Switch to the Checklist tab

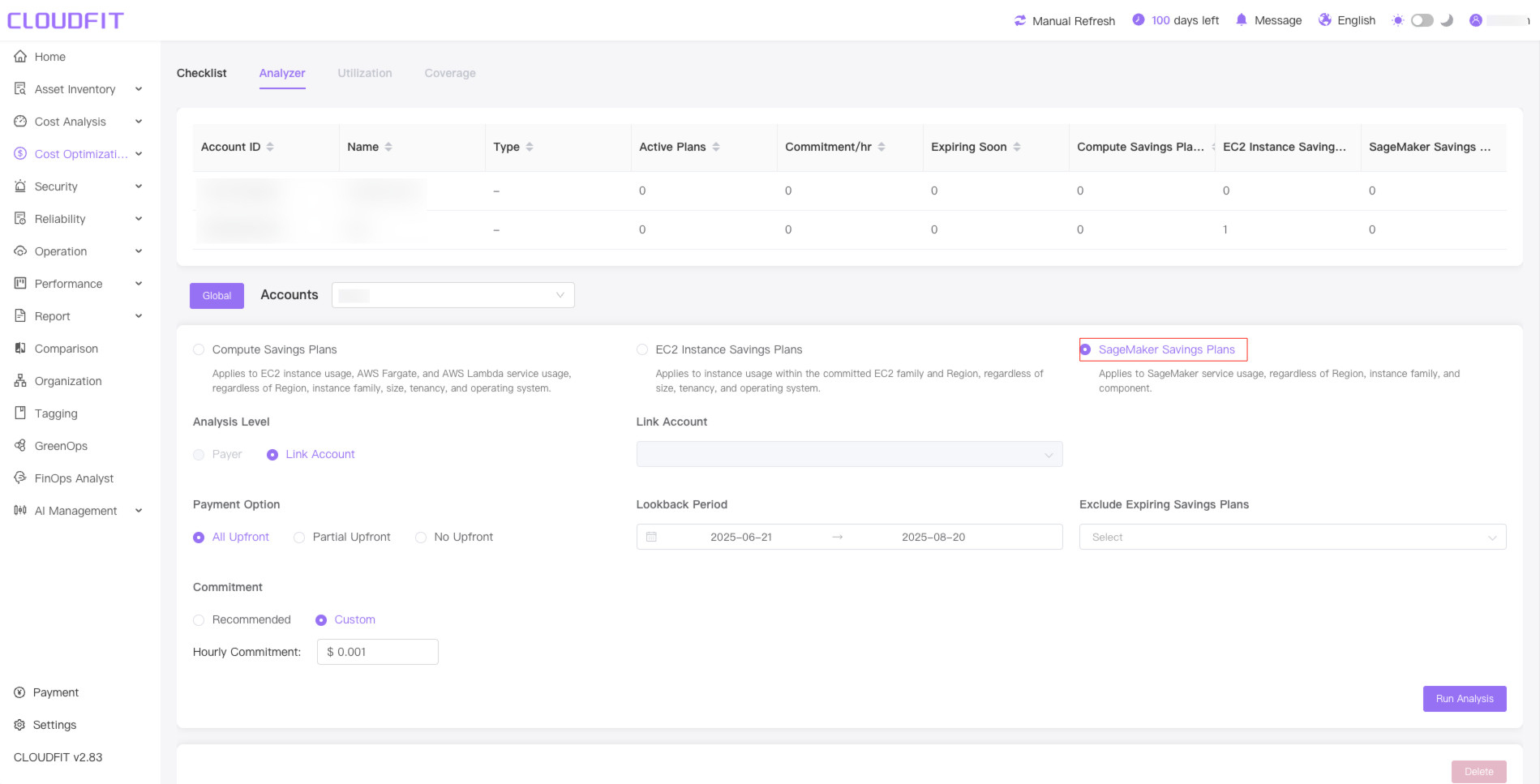202,73
